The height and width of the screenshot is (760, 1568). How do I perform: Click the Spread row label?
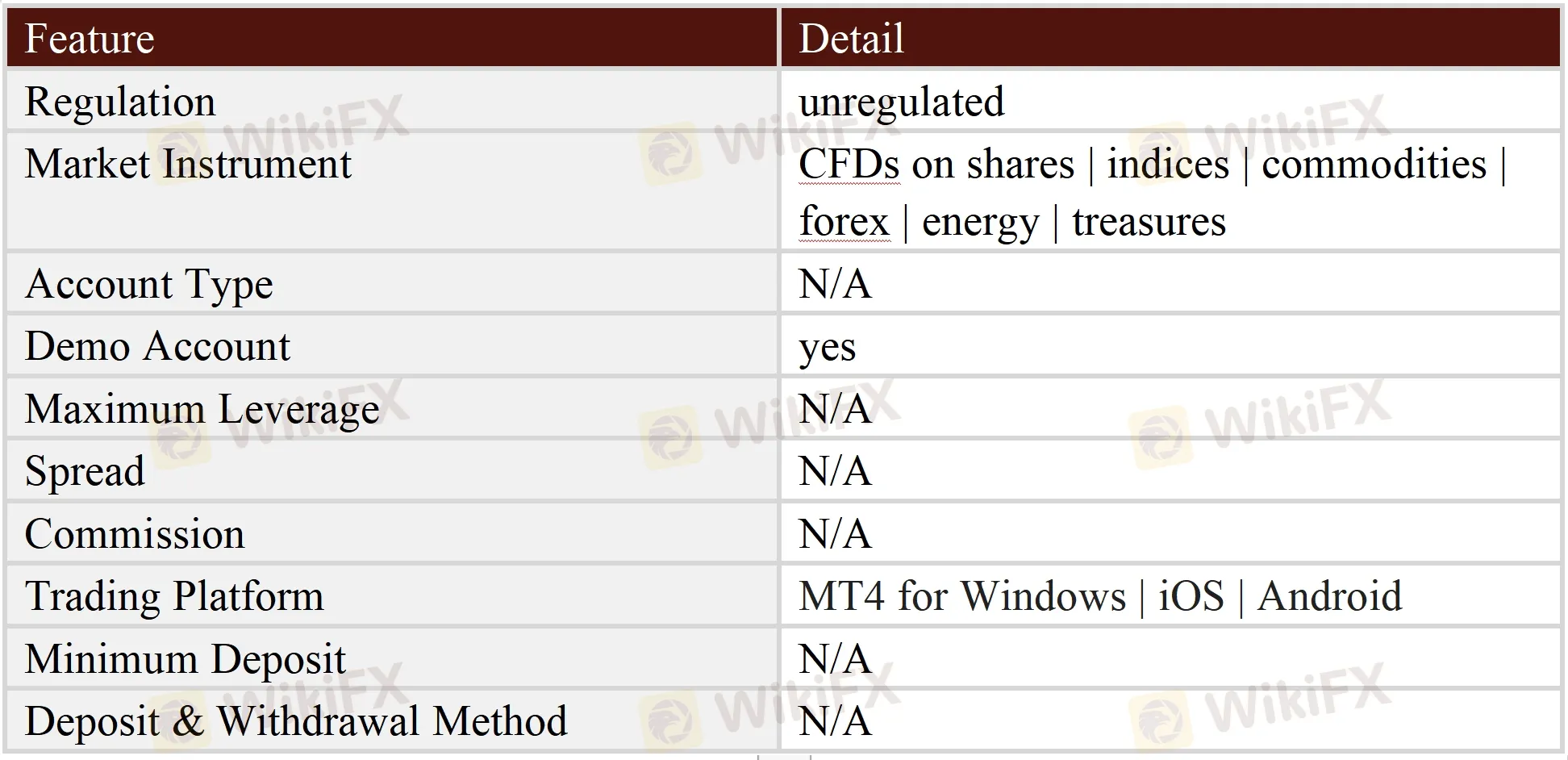[x=85, y=471]
